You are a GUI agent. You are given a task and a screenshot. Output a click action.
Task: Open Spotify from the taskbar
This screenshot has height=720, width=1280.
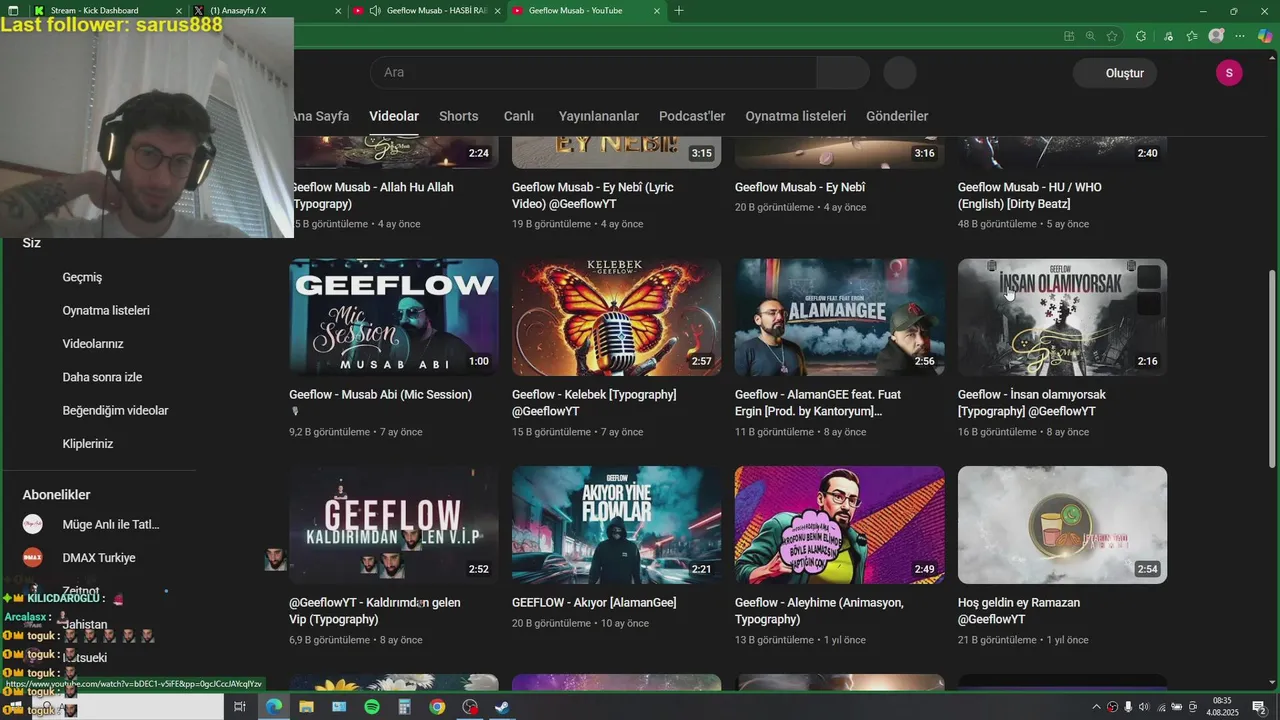click(x=372, y=707)
